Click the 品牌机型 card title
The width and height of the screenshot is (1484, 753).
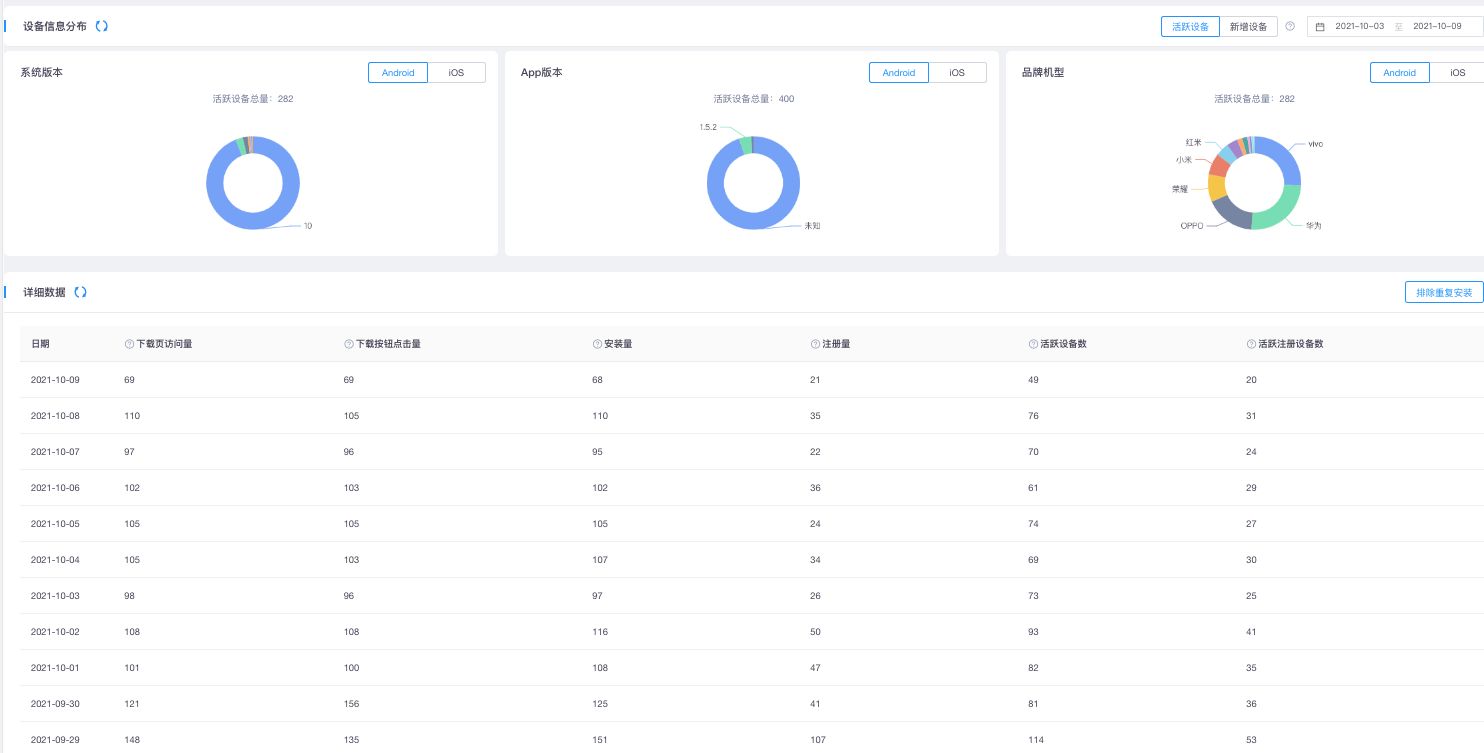click(x=1043, y=73)
